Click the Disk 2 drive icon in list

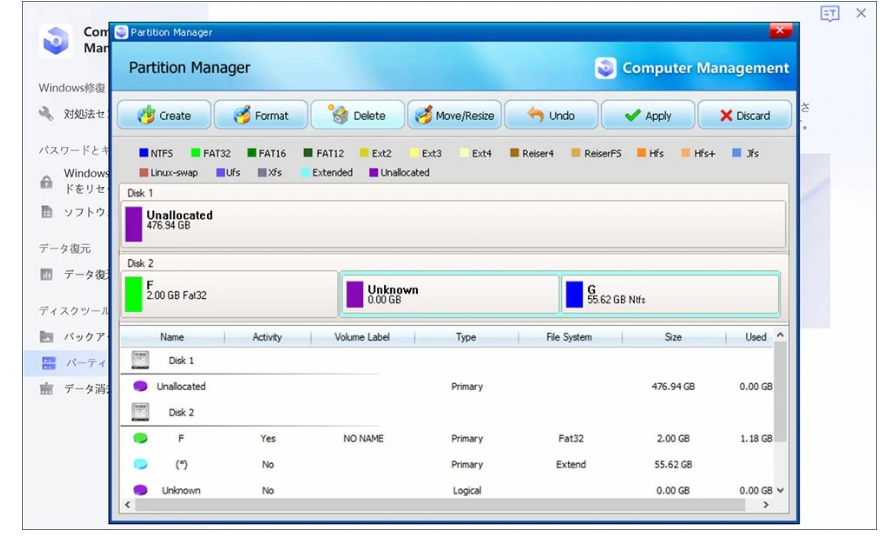coord(141,412)
